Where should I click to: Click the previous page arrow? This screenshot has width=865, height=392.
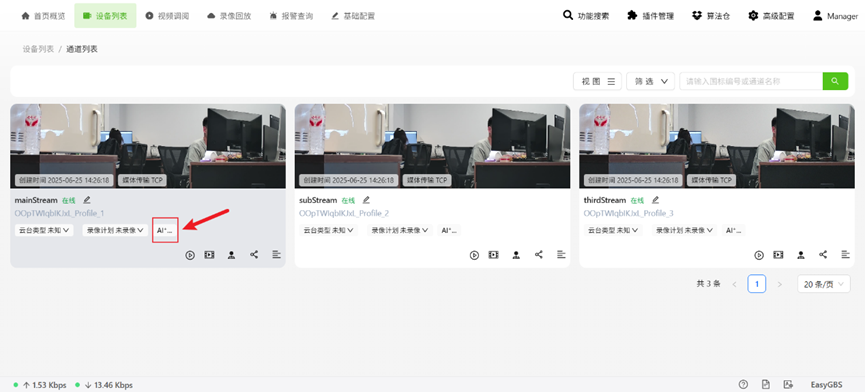point(734,284)
